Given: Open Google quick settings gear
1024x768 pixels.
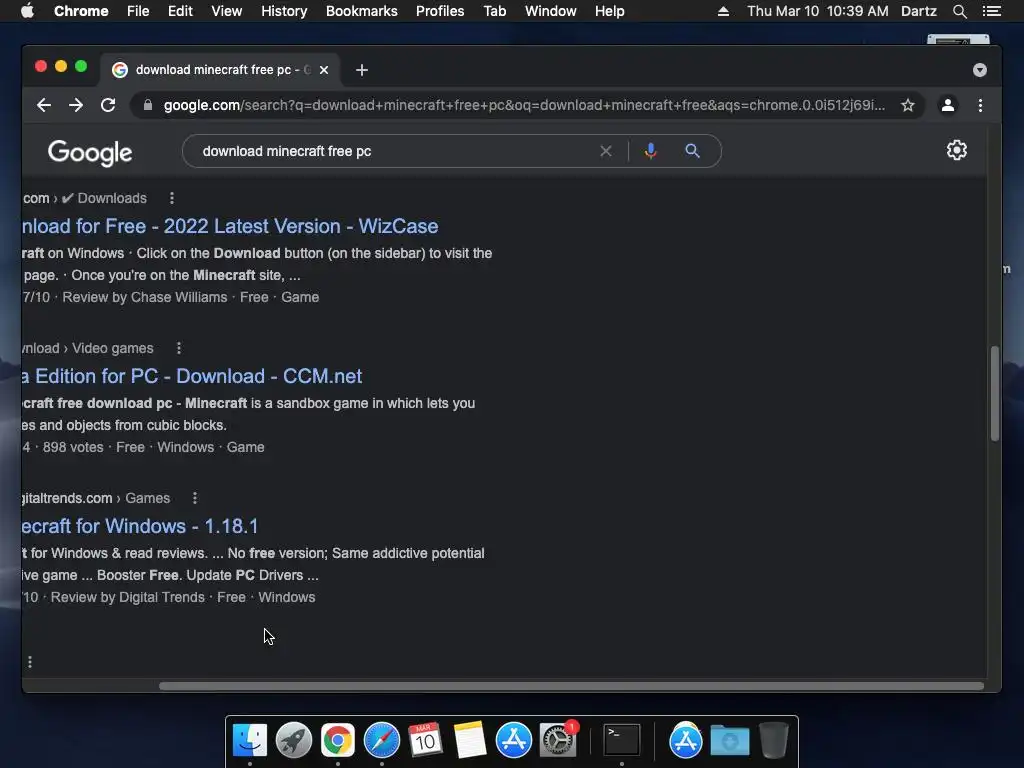Looking at the screenshot, I should tap(957, 150).
